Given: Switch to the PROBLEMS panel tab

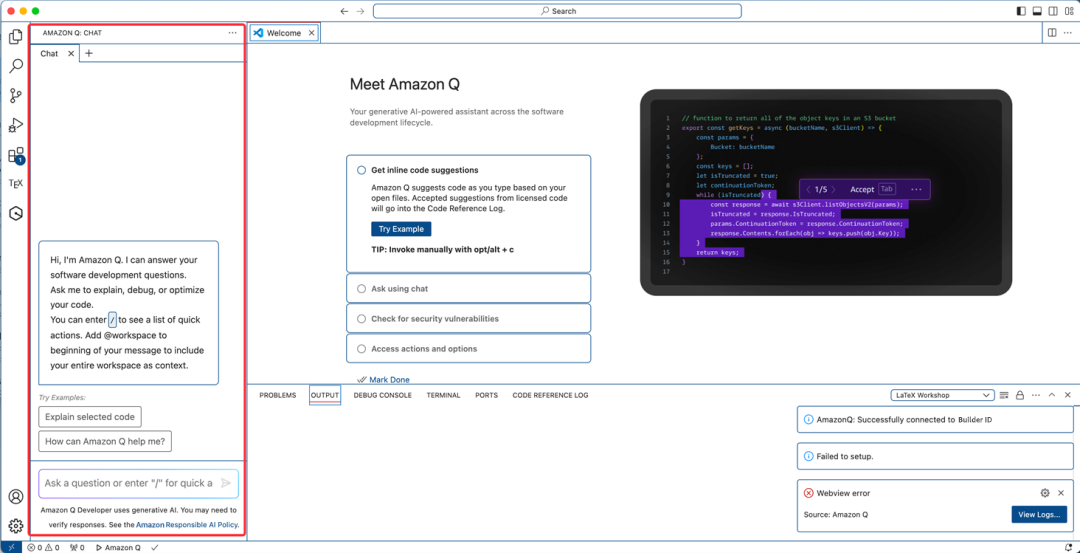Looking at the screenshot, I should pos(278,395).
